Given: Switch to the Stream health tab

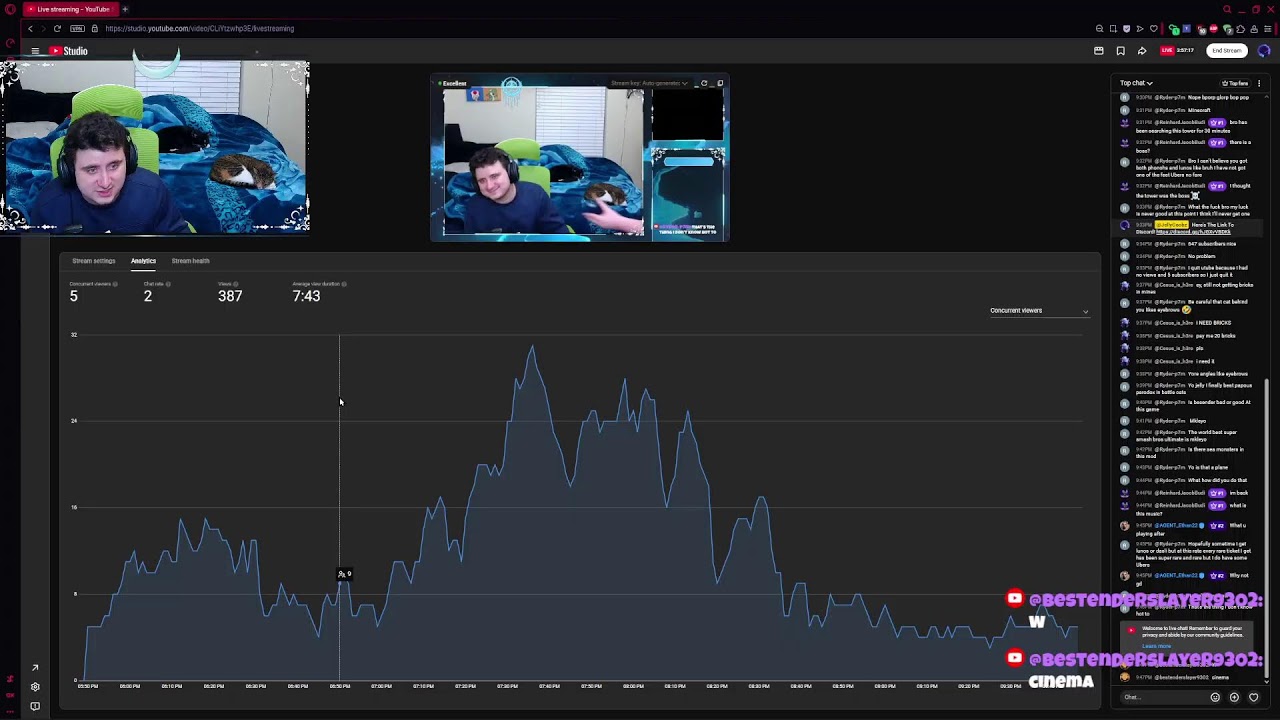Looking at the screenshot, I should tap(190, 261).
